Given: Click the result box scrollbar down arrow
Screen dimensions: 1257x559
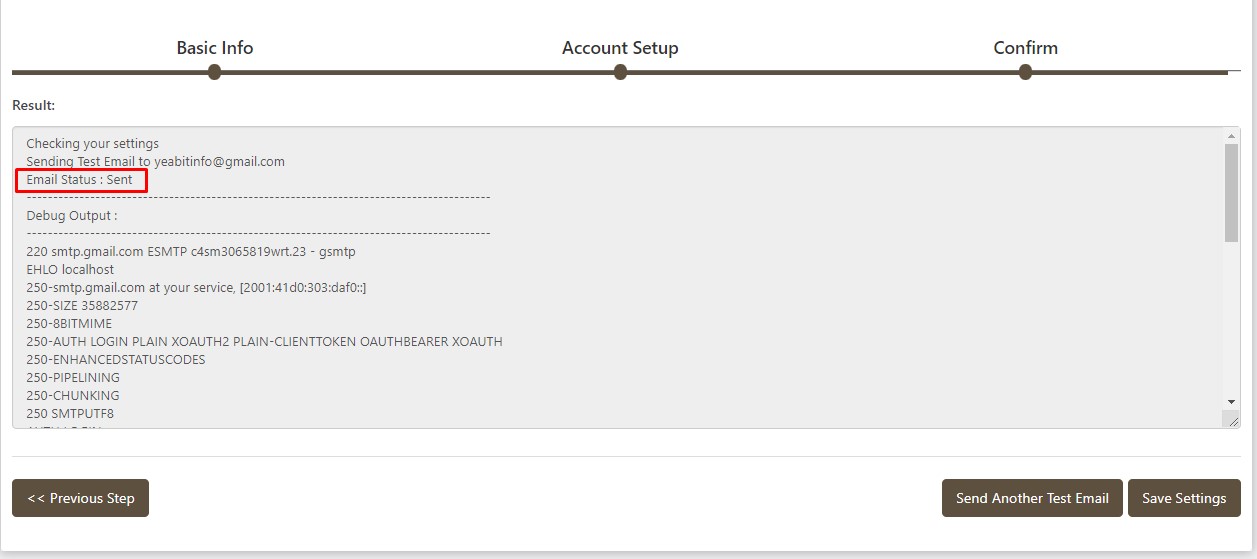Looking at the screenshot, I should [x=1231, y=401].
